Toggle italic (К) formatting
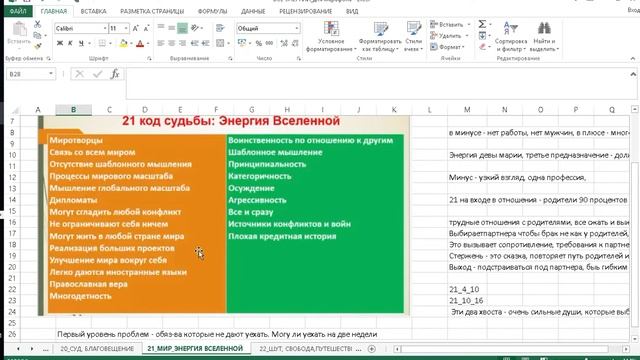This screenshot has width=640, height=360. pos(70,43)
